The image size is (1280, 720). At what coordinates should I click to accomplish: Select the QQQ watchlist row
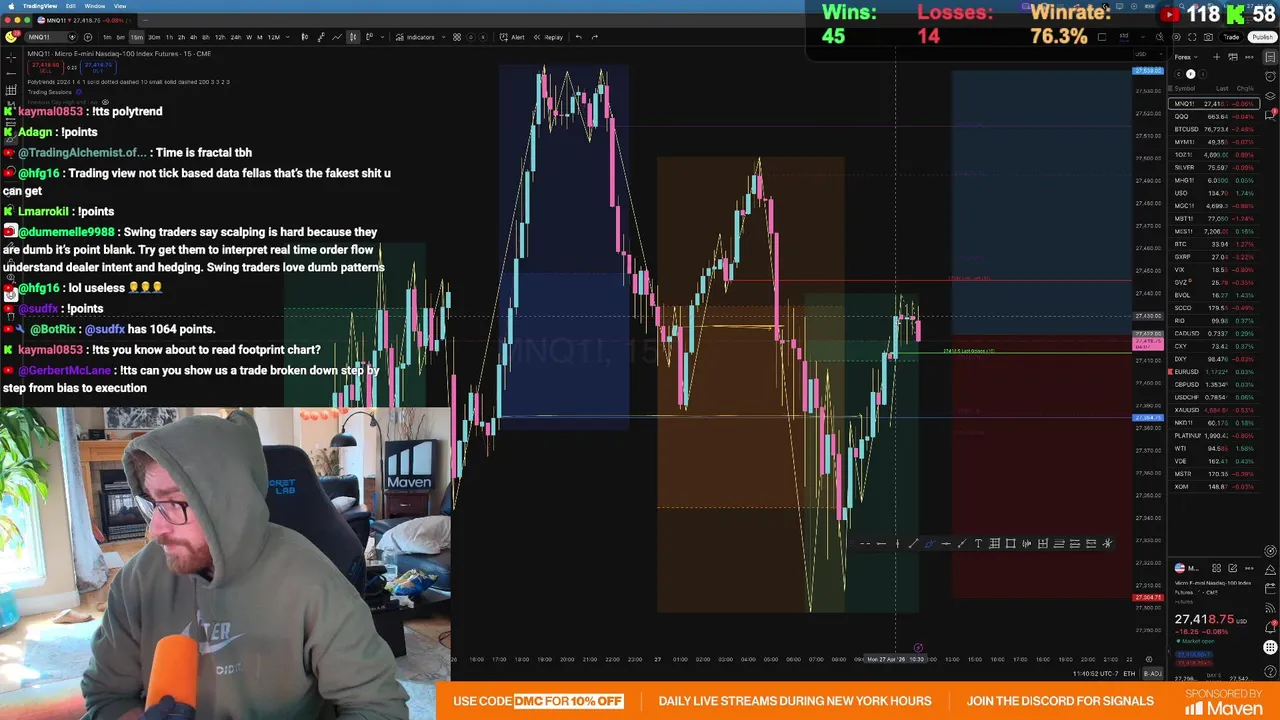[1214, 116]
